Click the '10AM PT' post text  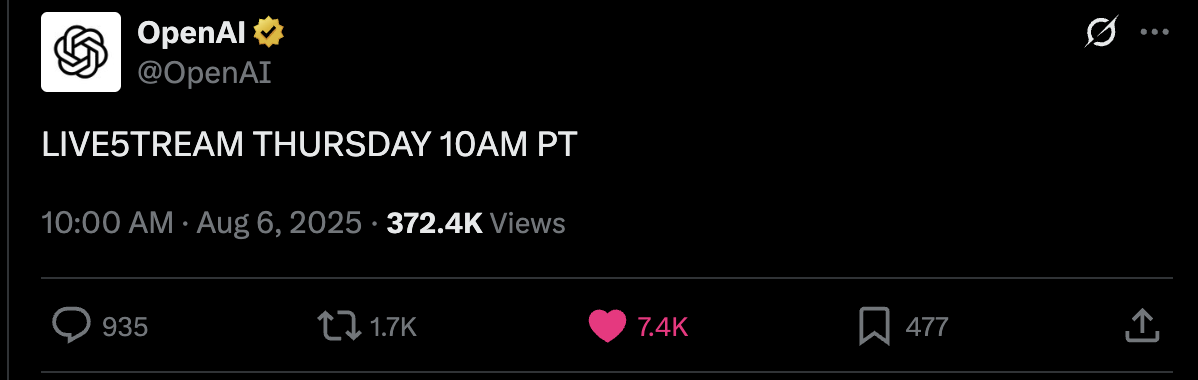(x=507, y=145)
